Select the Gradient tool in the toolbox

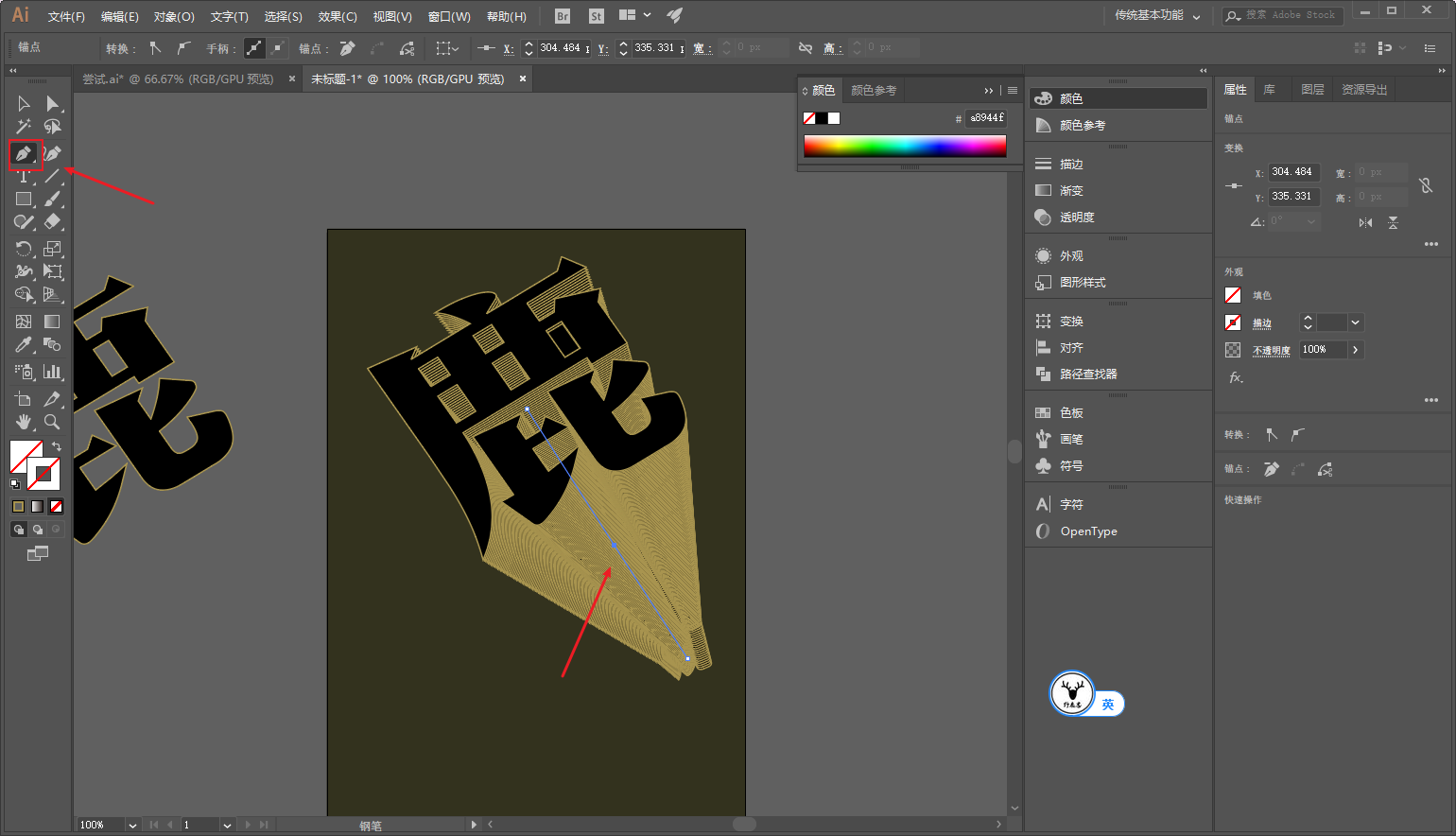click(x=53, y=322)
